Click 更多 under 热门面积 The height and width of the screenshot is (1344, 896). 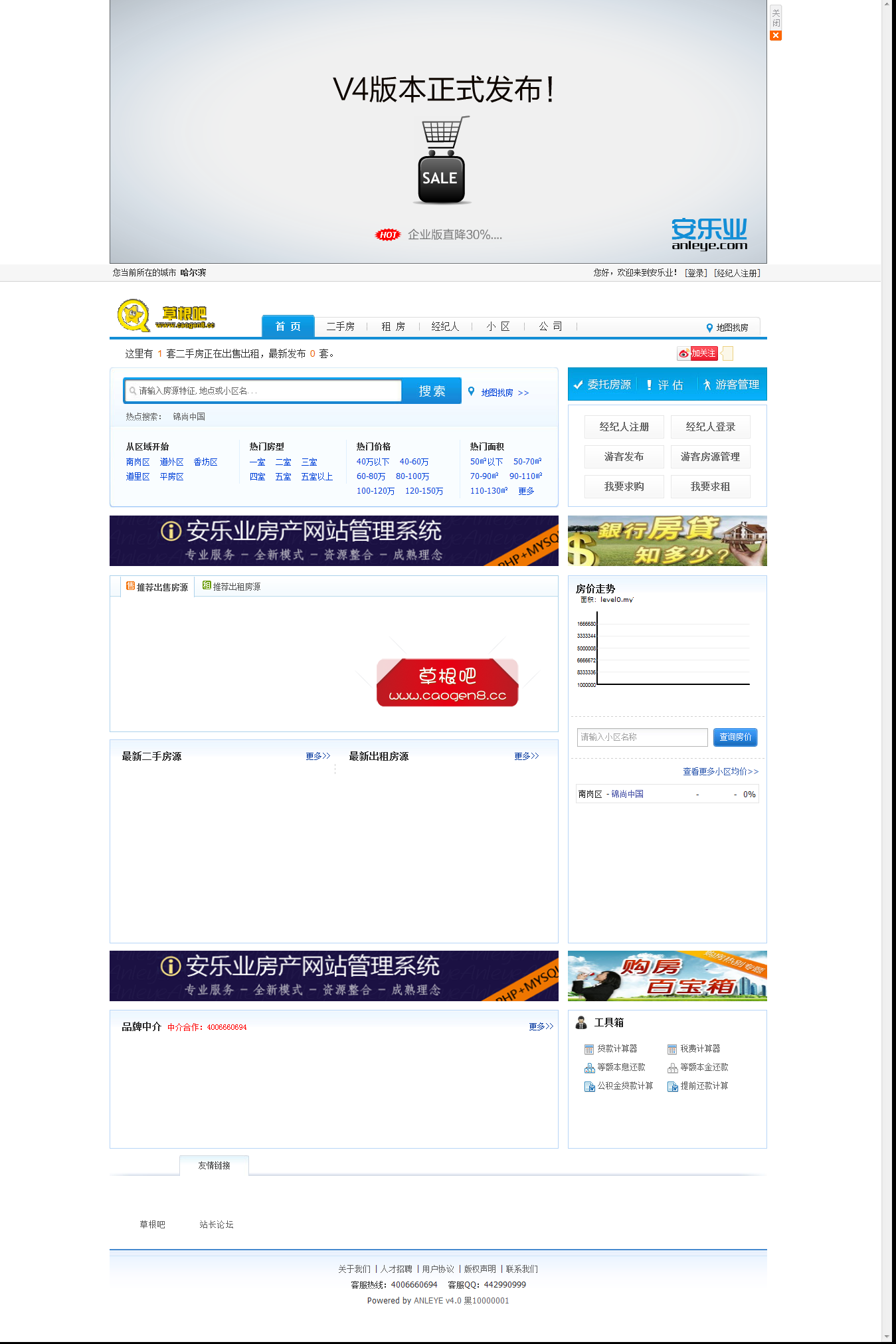point(526,491)
